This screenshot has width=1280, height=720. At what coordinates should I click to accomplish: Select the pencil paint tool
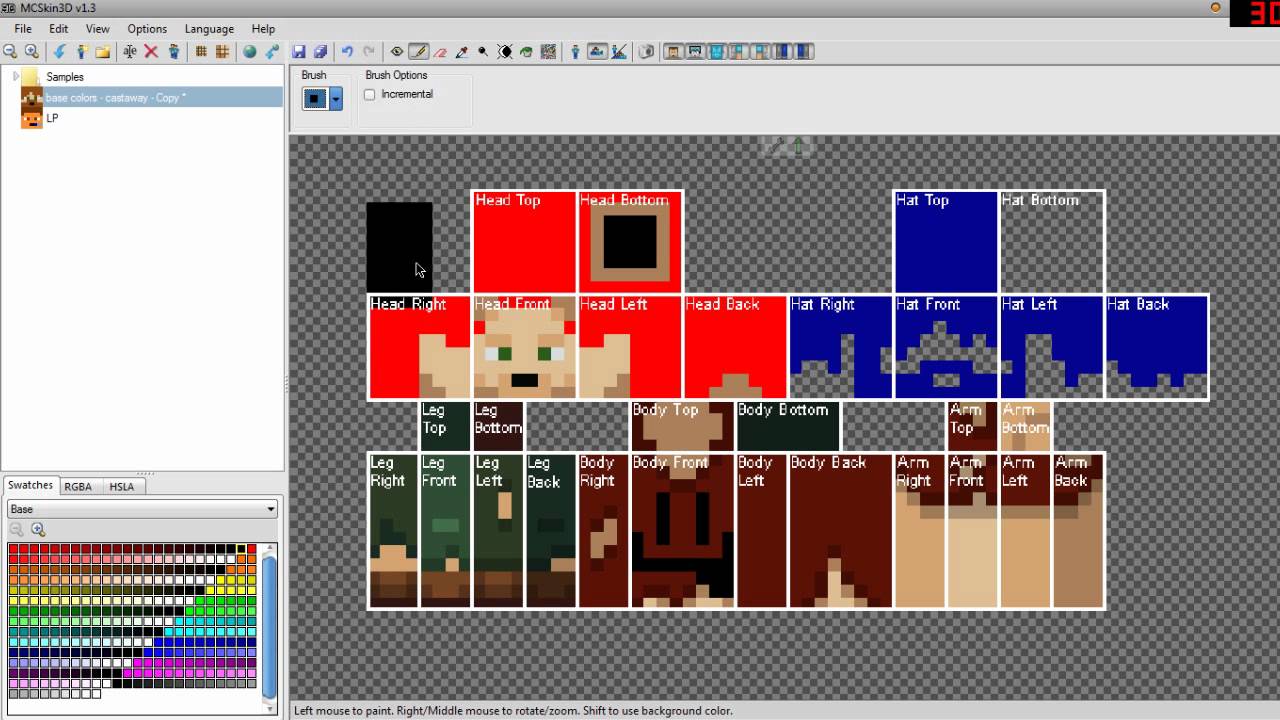tap(418, 52)
